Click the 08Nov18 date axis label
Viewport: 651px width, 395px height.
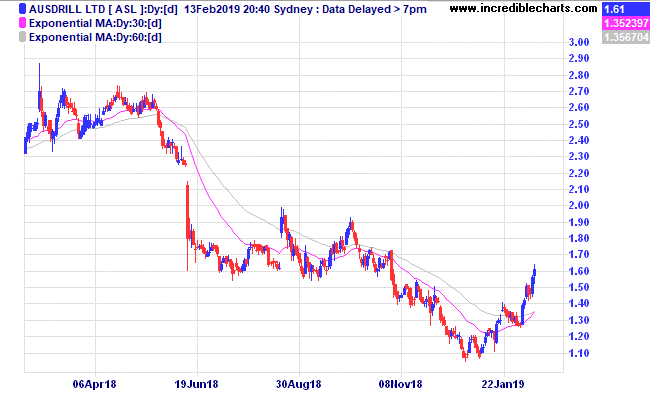[400, 384]
